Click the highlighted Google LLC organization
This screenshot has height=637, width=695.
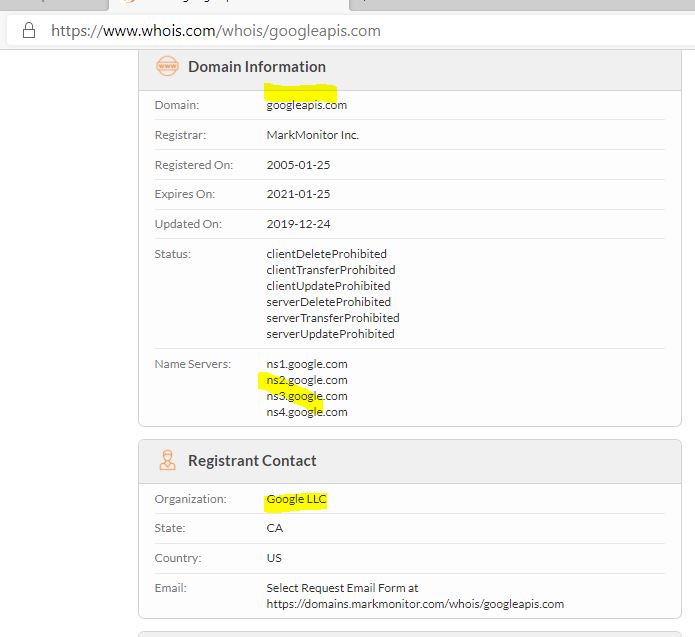pos(296,499)
